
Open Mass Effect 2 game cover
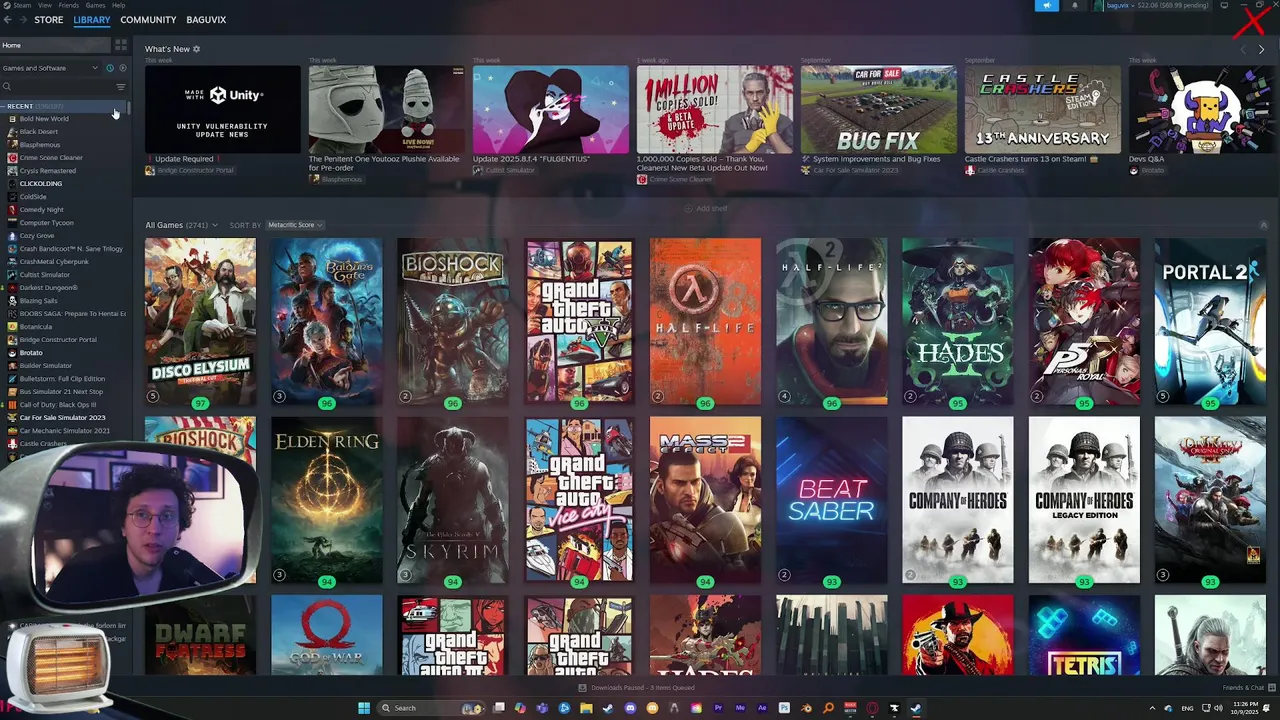point(705,500)
